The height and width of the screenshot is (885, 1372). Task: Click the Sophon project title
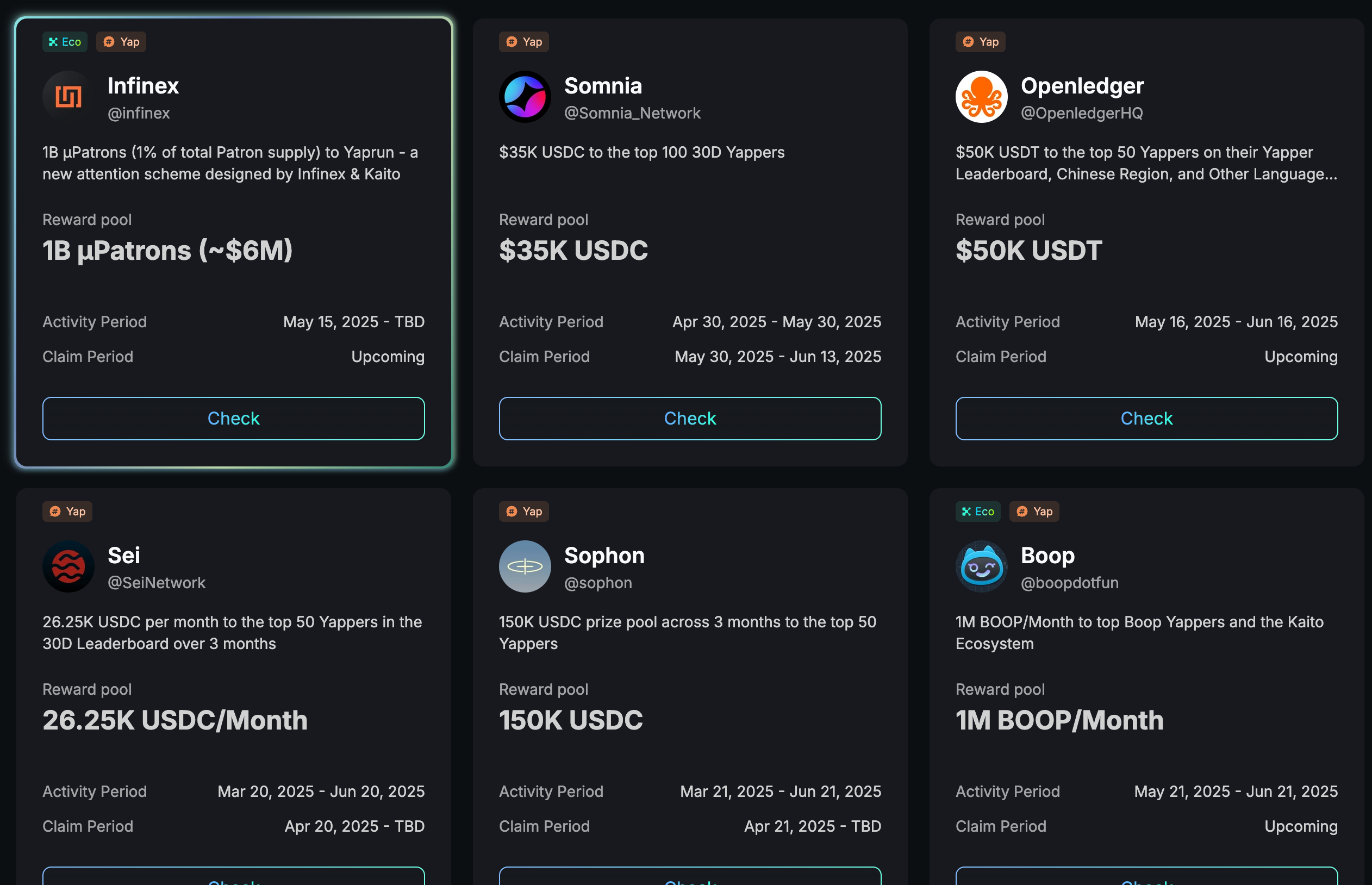(604, 555)
